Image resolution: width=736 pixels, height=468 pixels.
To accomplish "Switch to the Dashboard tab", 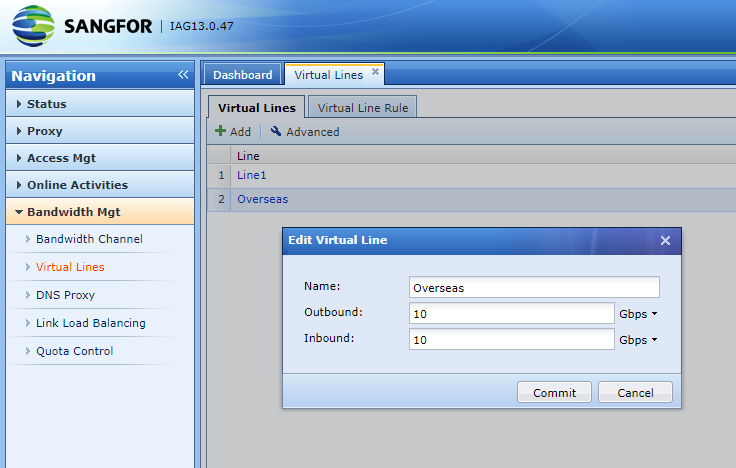I will pyautogui.click(x=243, y=75).
